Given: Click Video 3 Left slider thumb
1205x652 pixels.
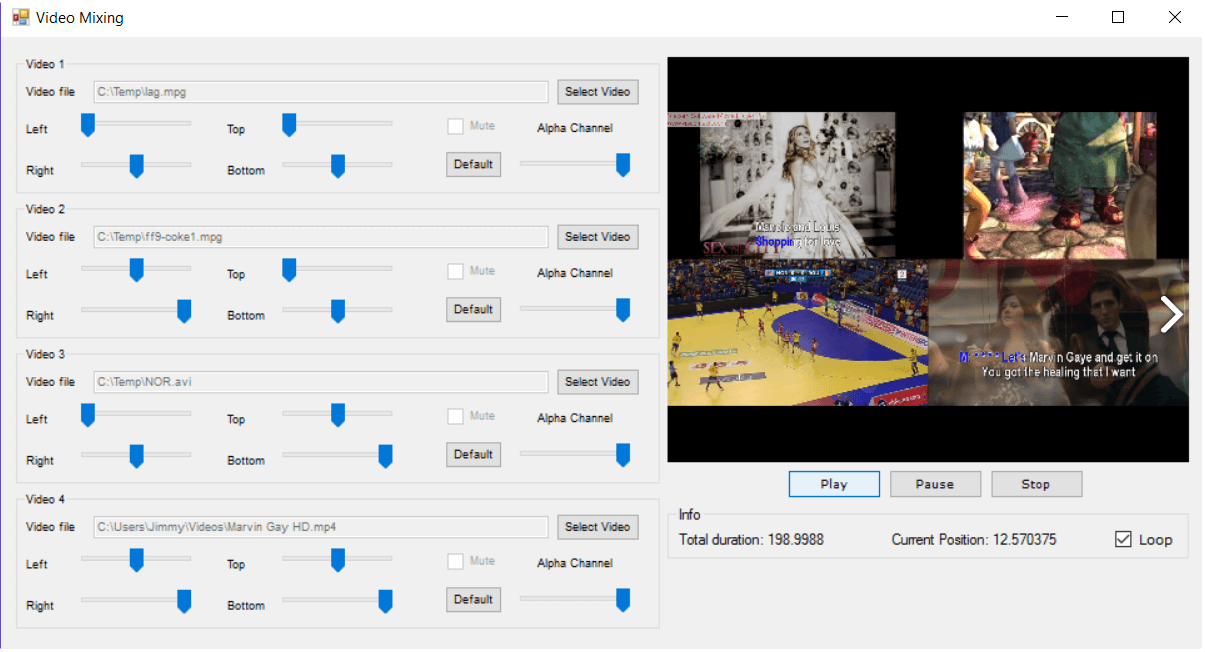Looking at the screenshot, I should coord(87,415).
